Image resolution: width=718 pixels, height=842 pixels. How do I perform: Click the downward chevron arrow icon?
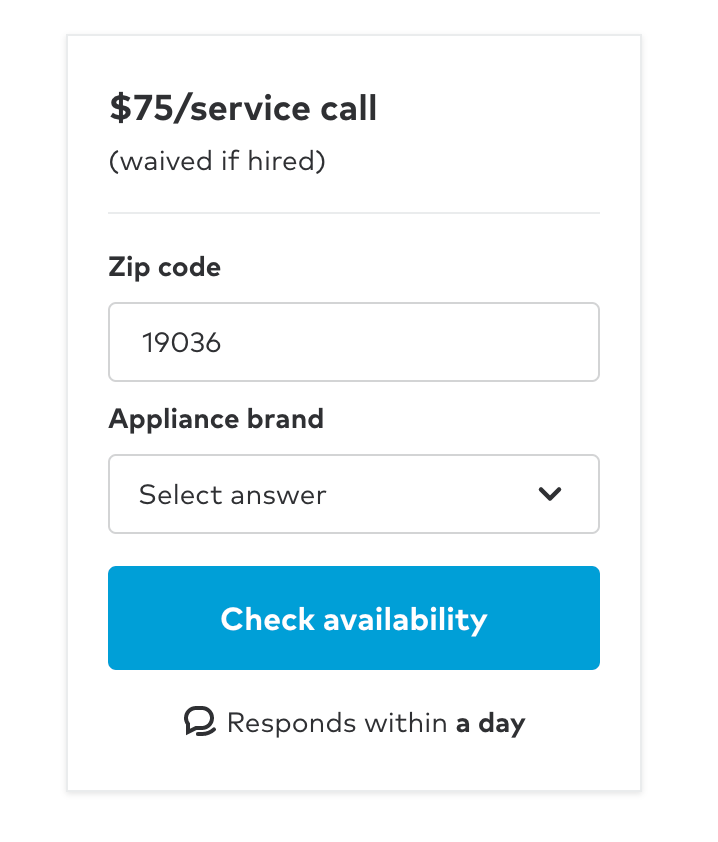(550, 494)
